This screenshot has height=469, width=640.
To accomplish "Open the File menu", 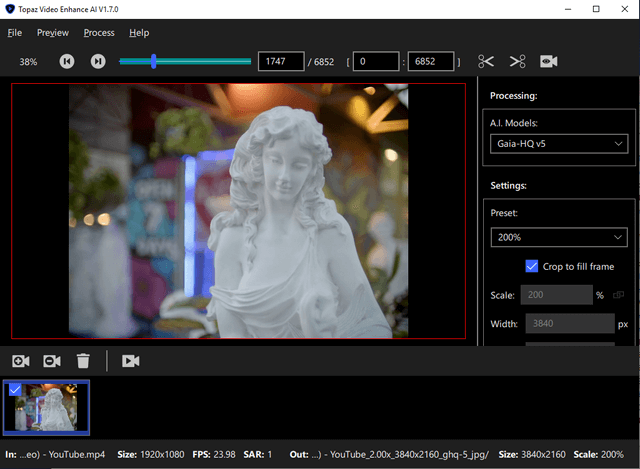I will tap(15, 33).
